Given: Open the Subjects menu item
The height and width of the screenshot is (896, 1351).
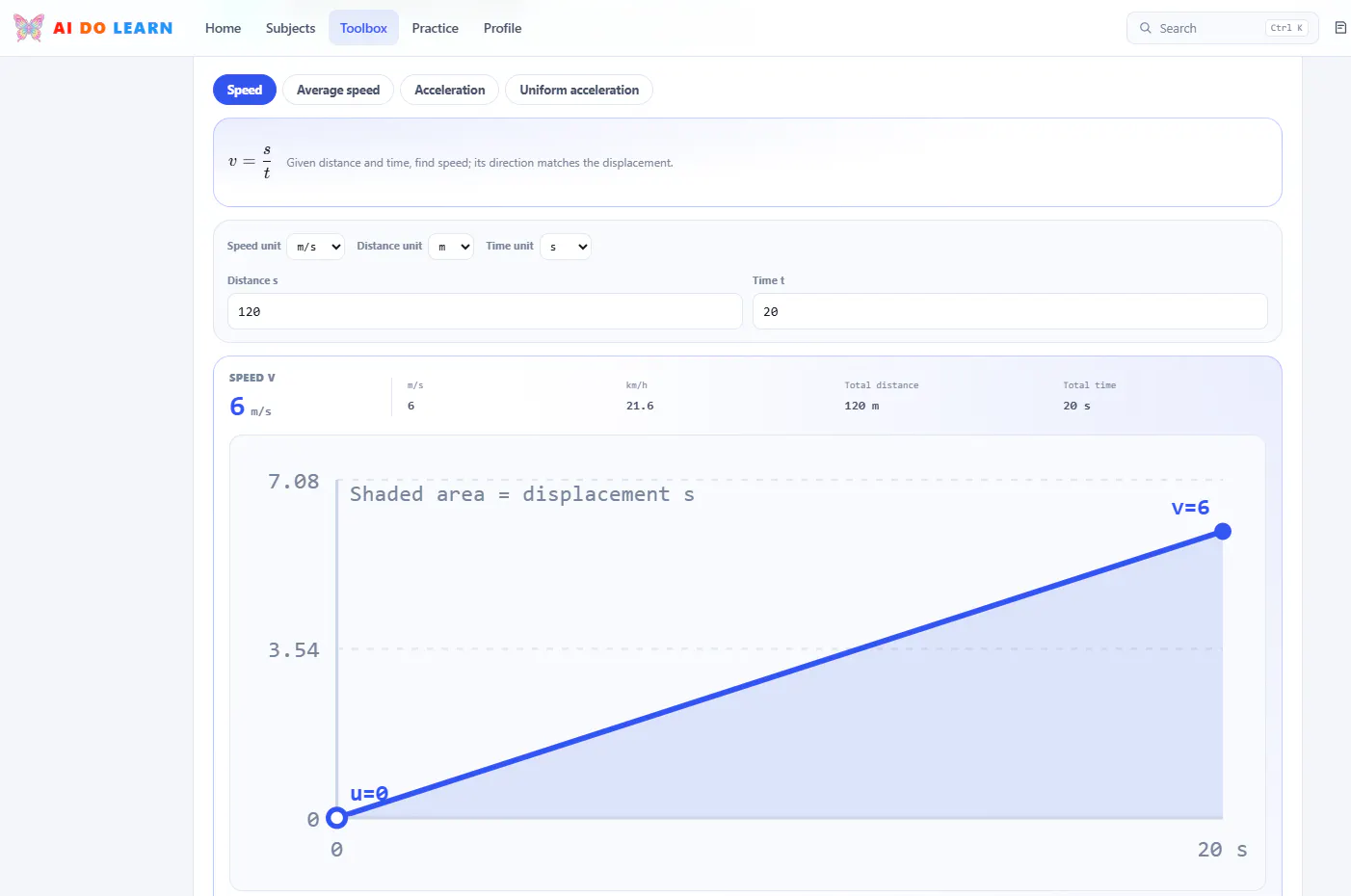Looking at the screenshot, I should click(290, 28).
